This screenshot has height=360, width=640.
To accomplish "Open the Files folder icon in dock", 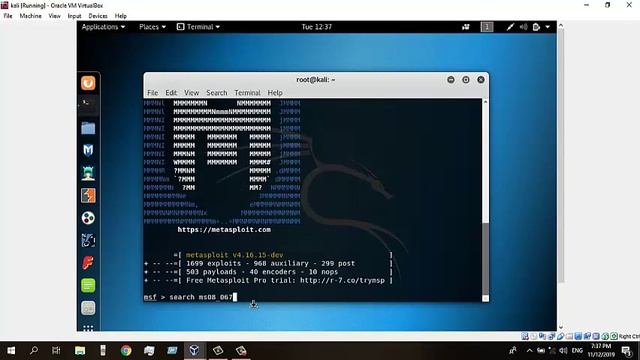I will (88, 128).
